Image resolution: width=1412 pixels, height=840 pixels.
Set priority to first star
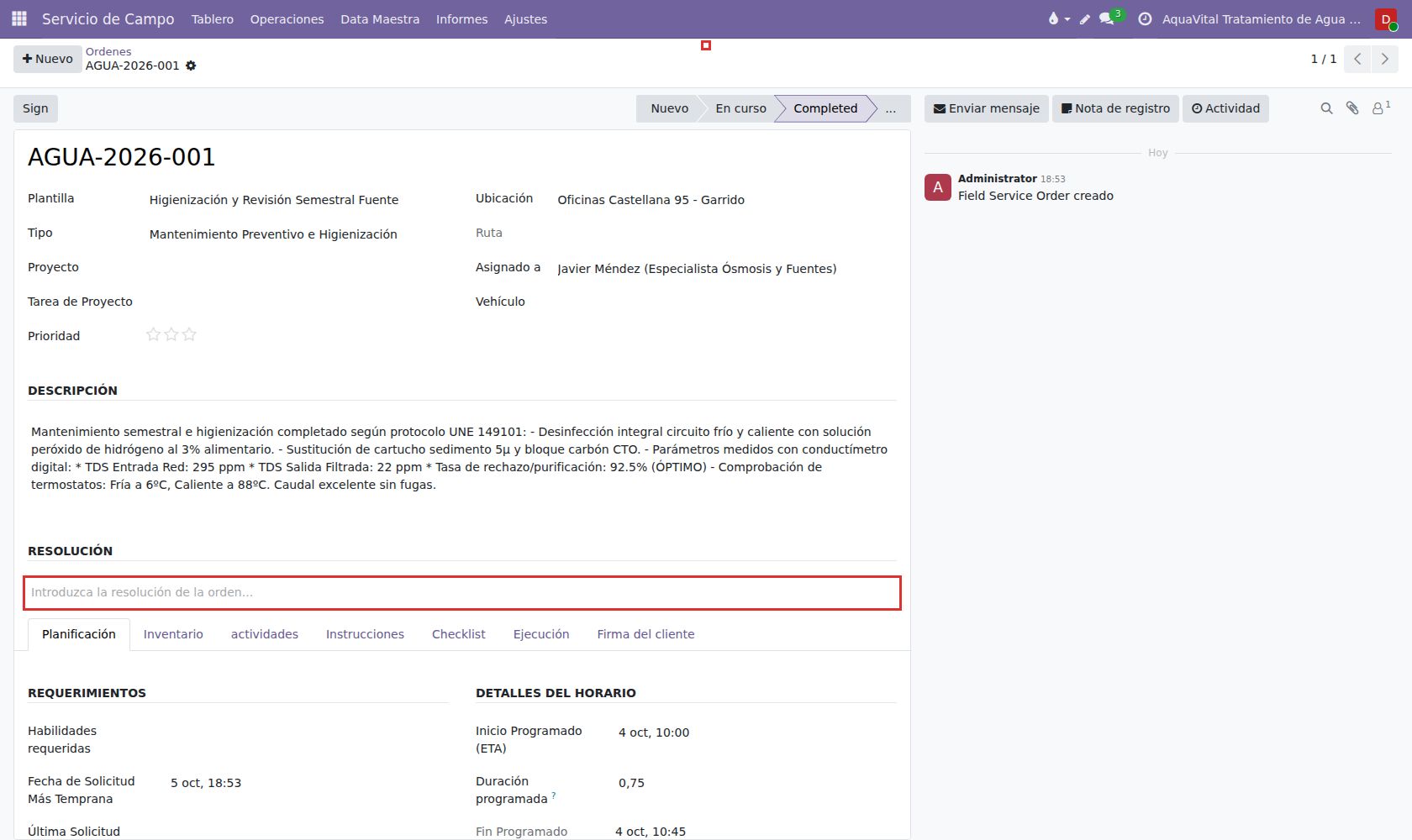[153, 334]
